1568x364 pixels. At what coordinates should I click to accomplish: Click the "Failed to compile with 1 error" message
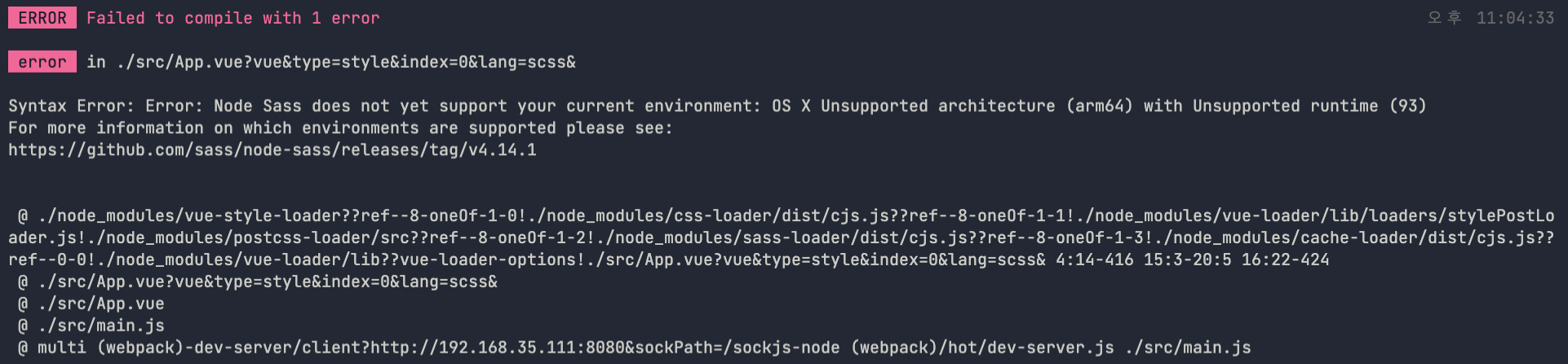point(233,18)
